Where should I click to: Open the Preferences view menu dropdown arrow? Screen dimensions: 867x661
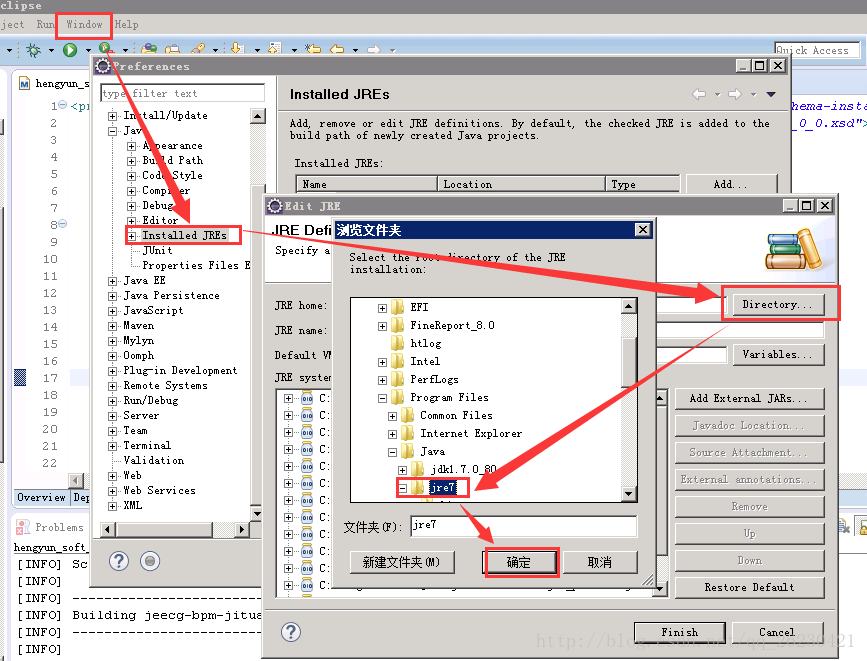[x=771, y=95]
